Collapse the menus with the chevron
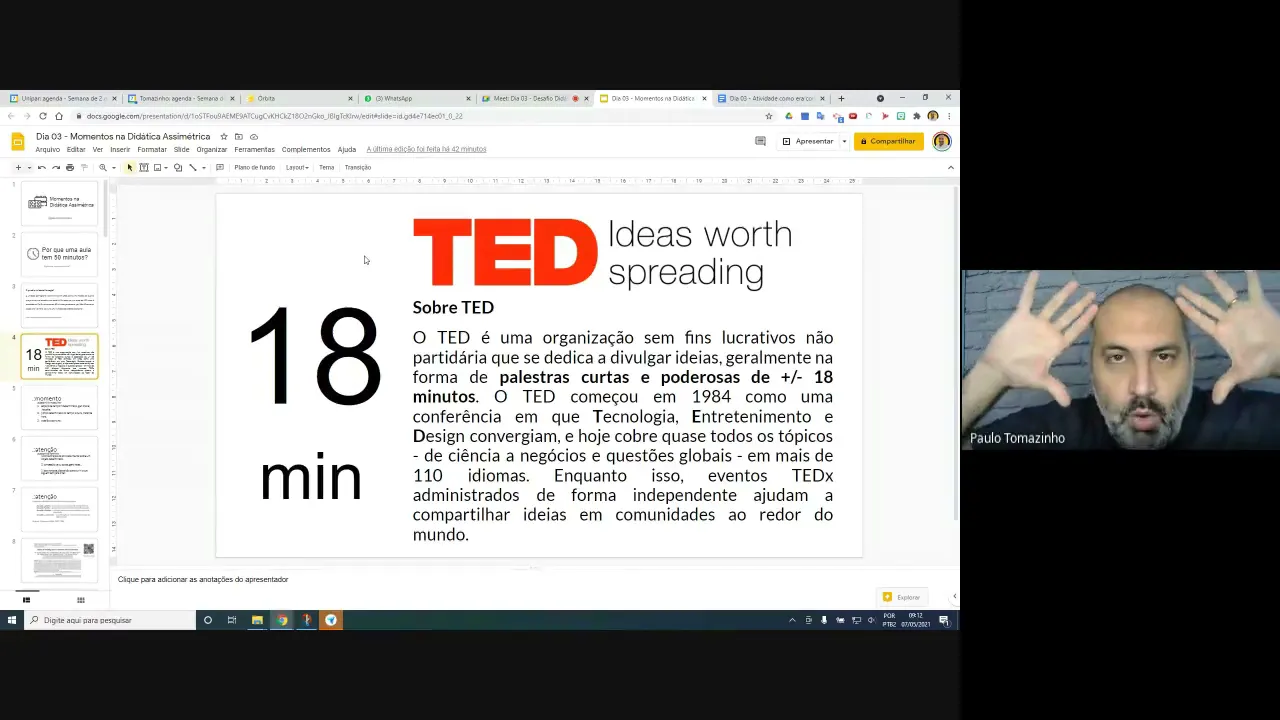 point(950,167)
